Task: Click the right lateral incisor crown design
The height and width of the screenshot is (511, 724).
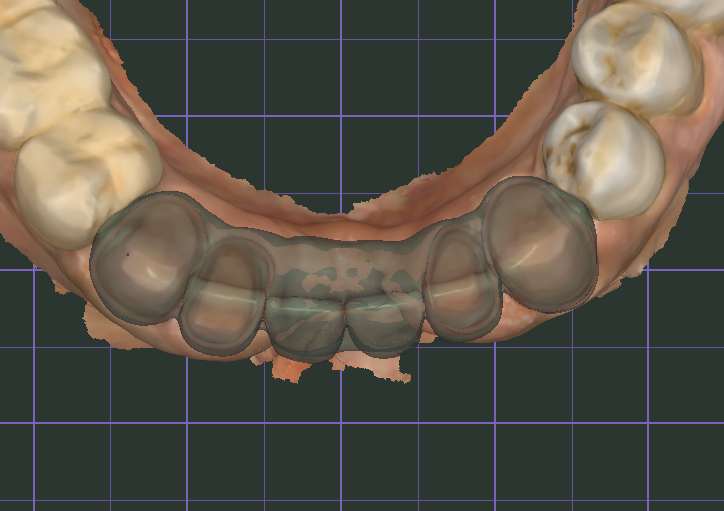Action: (462, 282)
